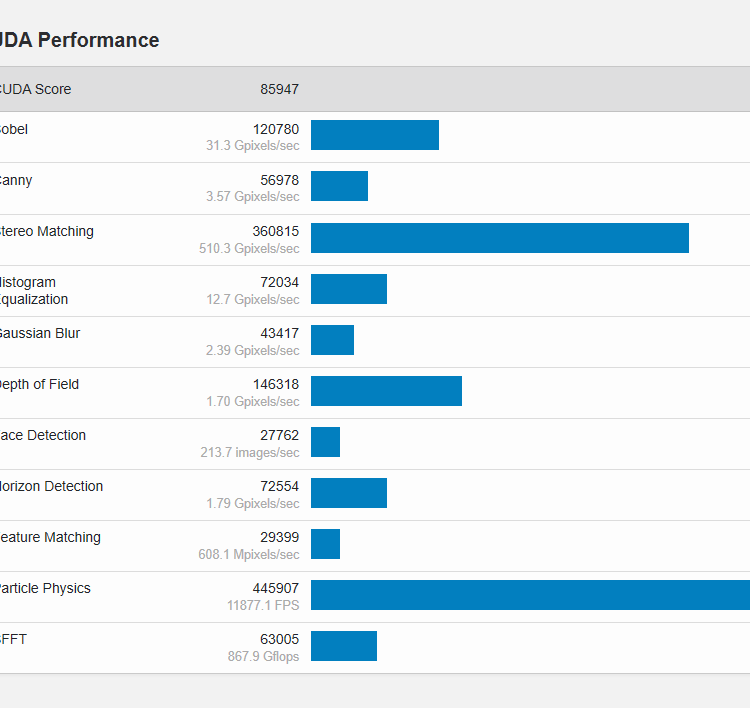The height and width of the screenshot is (708, 750).
Task: Click the Stereo Matching blue bar
Action: [x=500, y=238]
